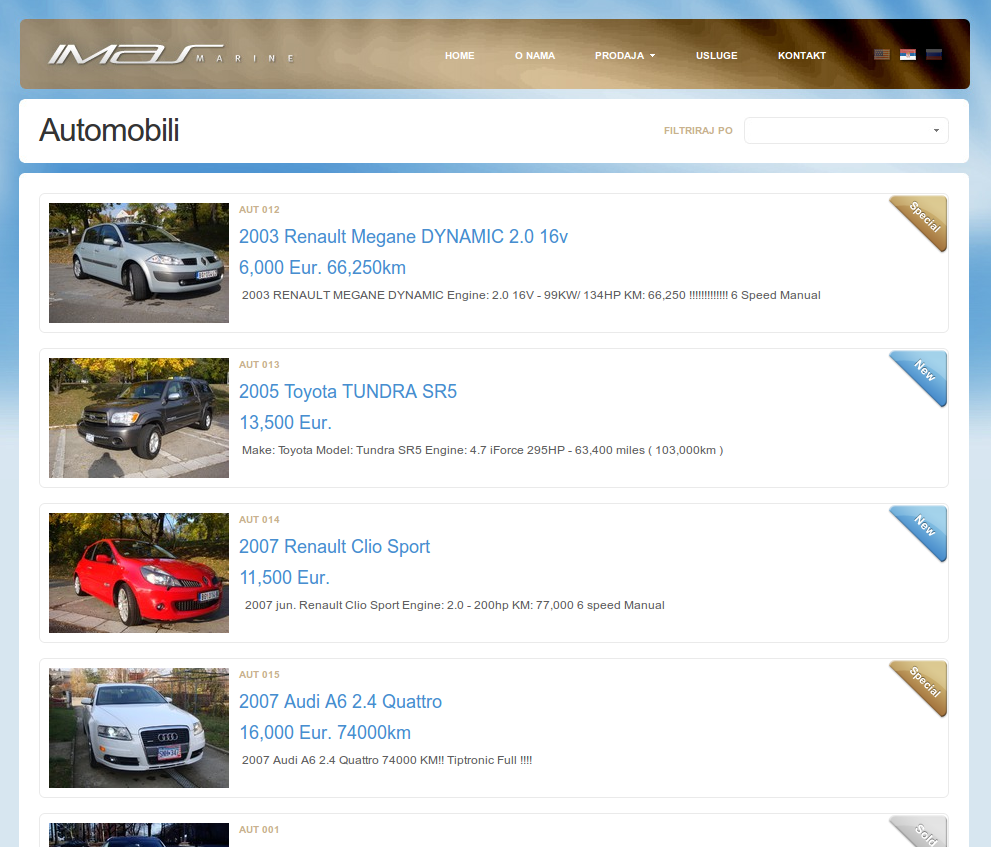Expand the Prodaja menu
This screenshot has height=847, width=991.
[624, 56]
